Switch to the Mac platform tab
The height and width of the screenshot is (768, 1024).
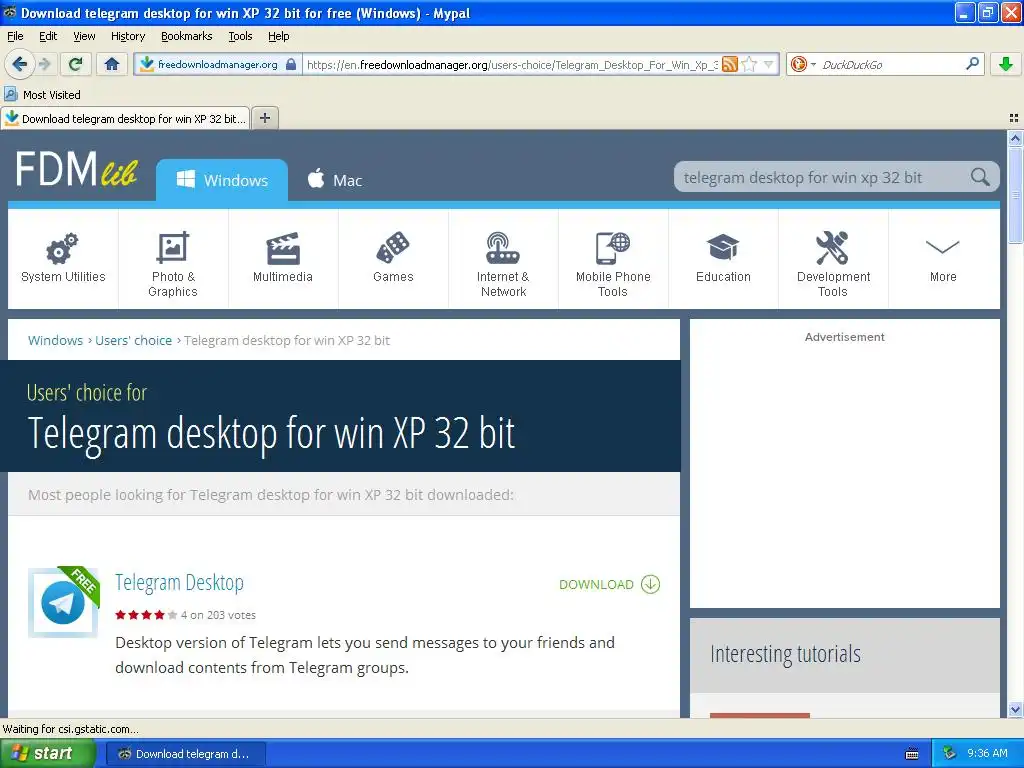(335, 180)
